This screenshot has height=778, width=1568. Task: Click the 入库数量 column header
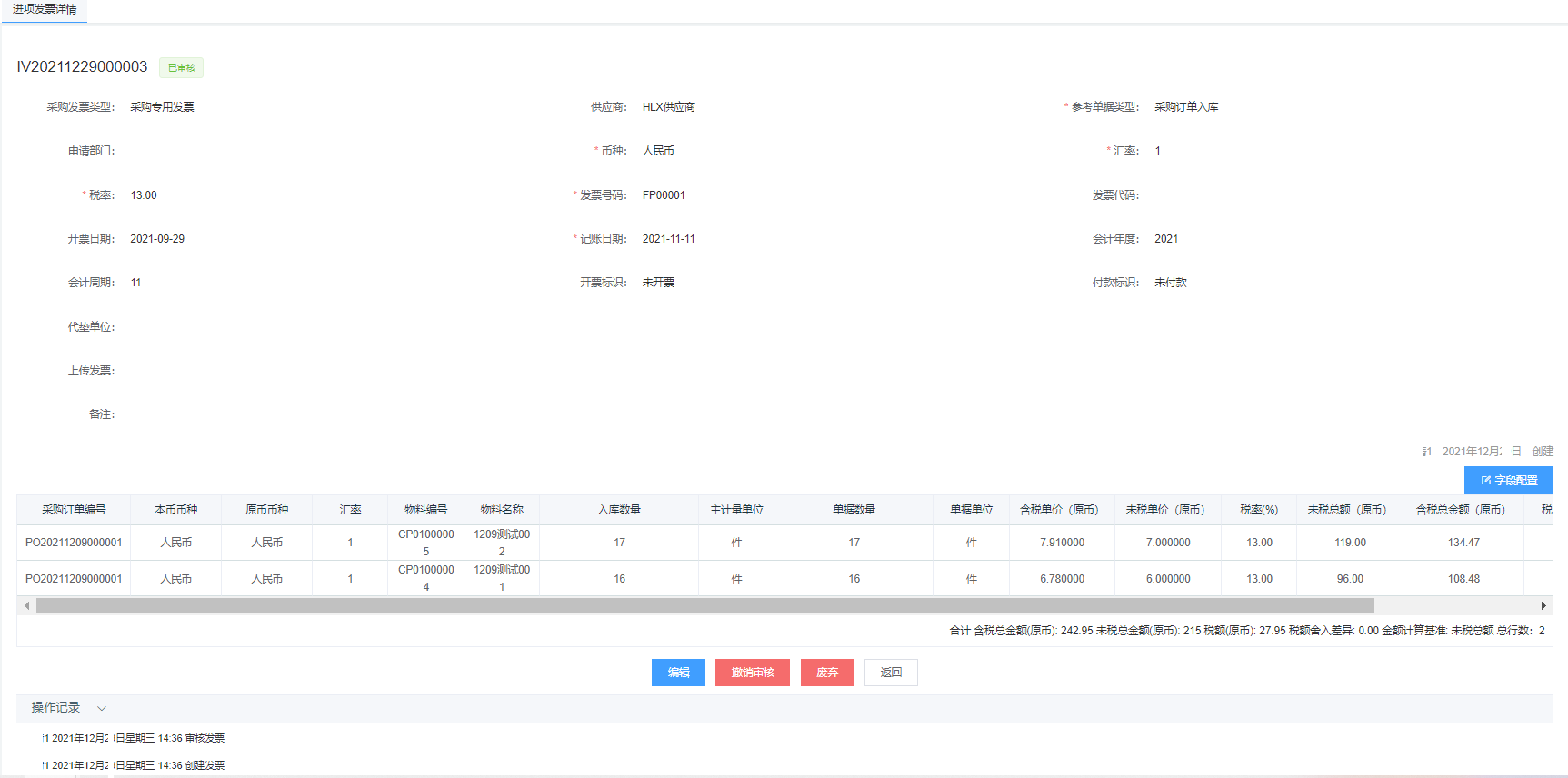pos(619,510)
